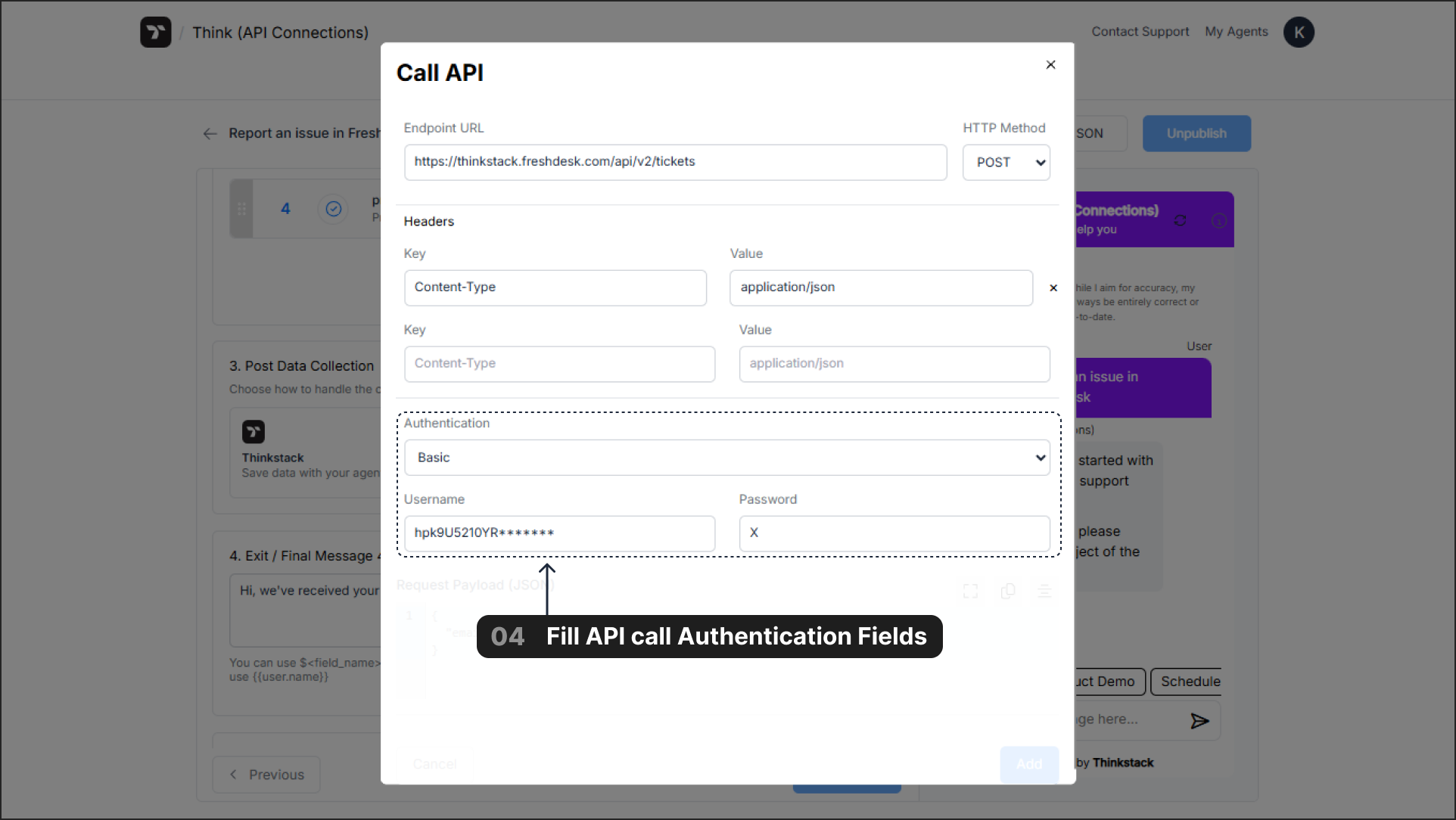Open chat history via the clock icon
Image resolution: width=1456 pixels, height=820 pixels.
tap(1218, 220)
